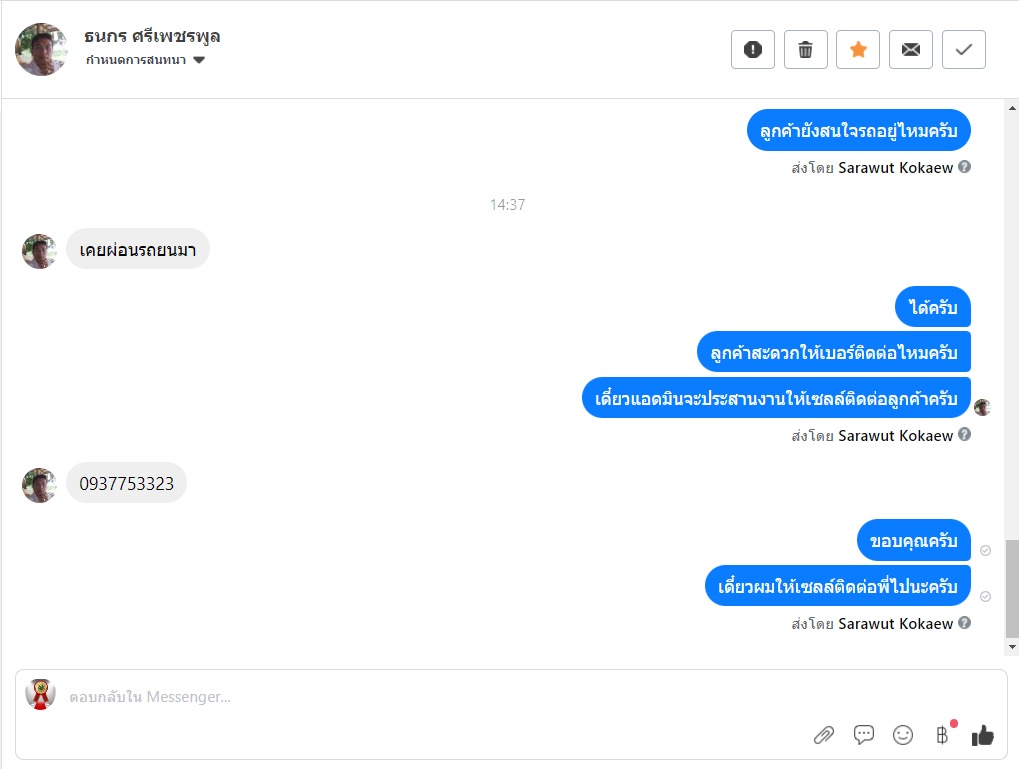Delete conversation using trash icon

[805, 49]
